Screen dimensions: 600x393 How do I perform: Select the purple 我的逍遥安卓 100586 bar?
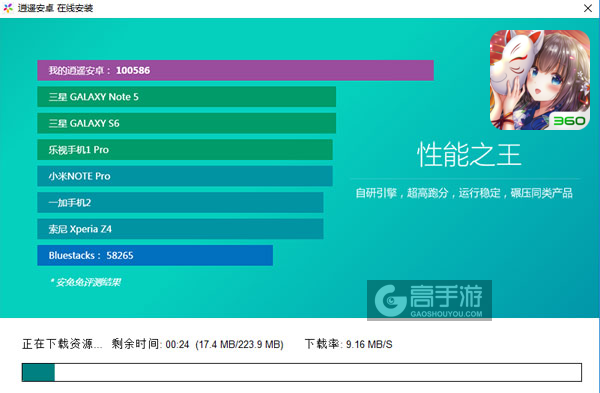[x=235, y=70]
